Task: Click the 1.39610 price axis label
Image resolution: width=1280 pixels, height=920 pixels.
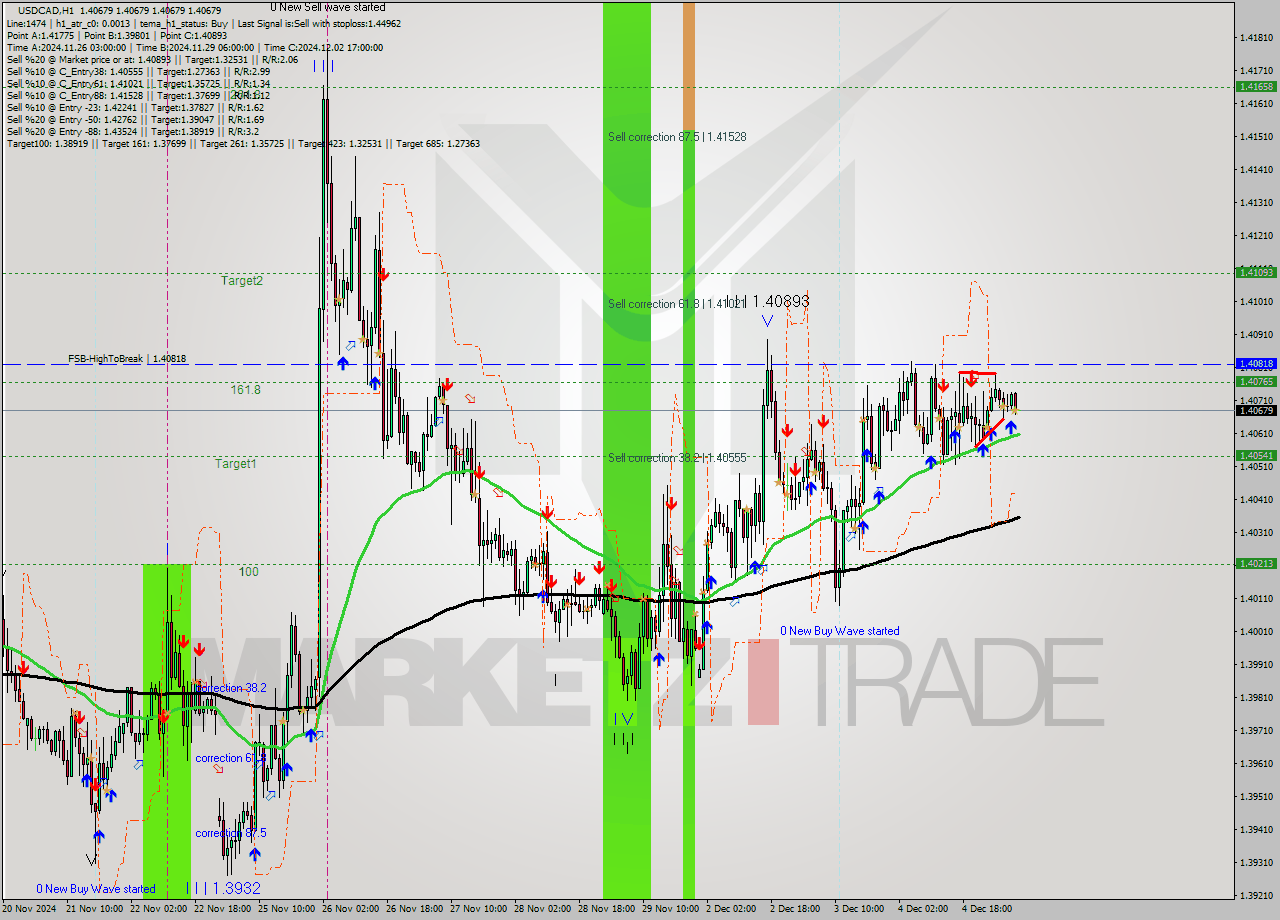Action: tap(1256, 763)
